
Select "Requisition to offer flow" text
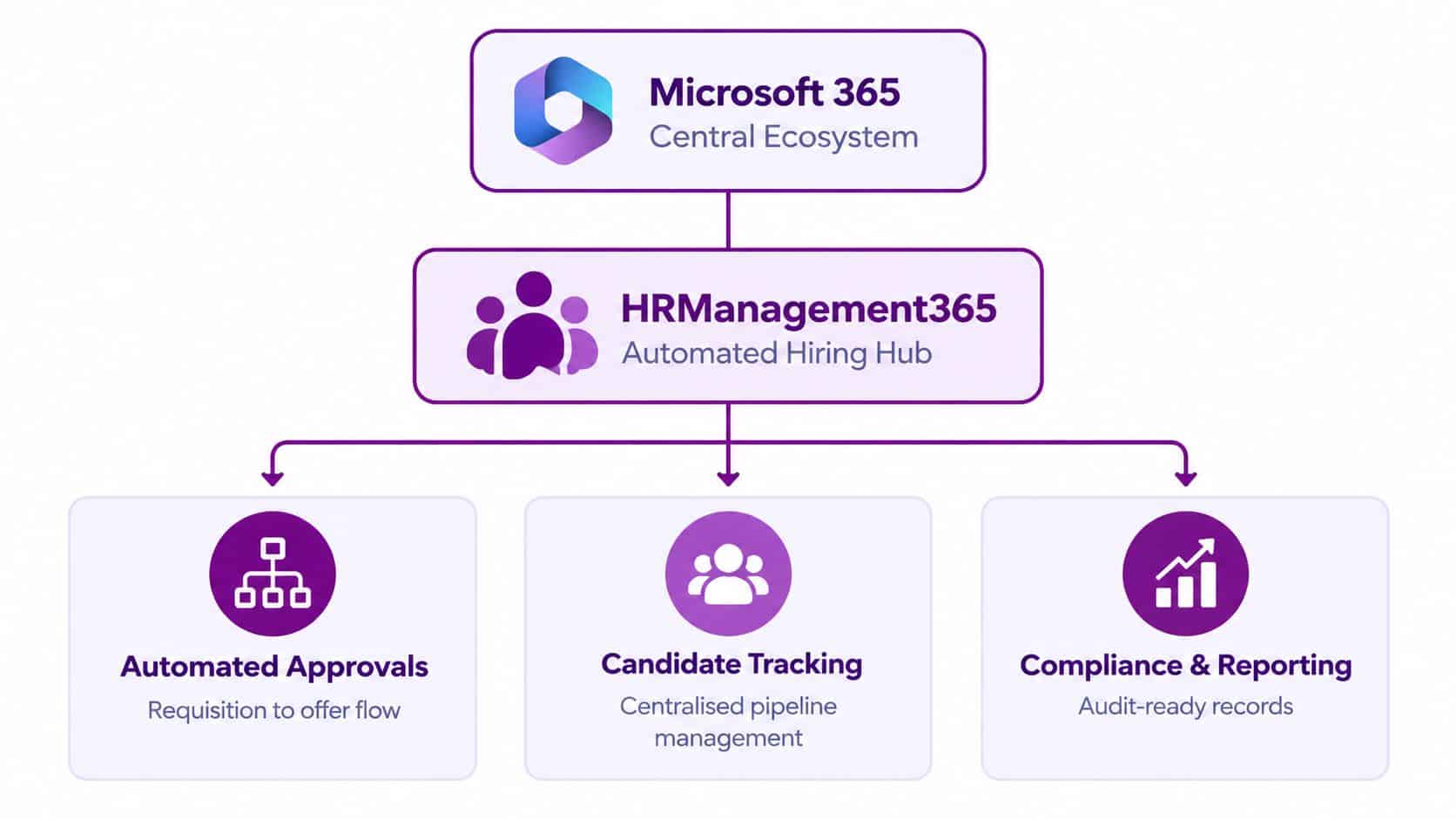pos(273,710)
